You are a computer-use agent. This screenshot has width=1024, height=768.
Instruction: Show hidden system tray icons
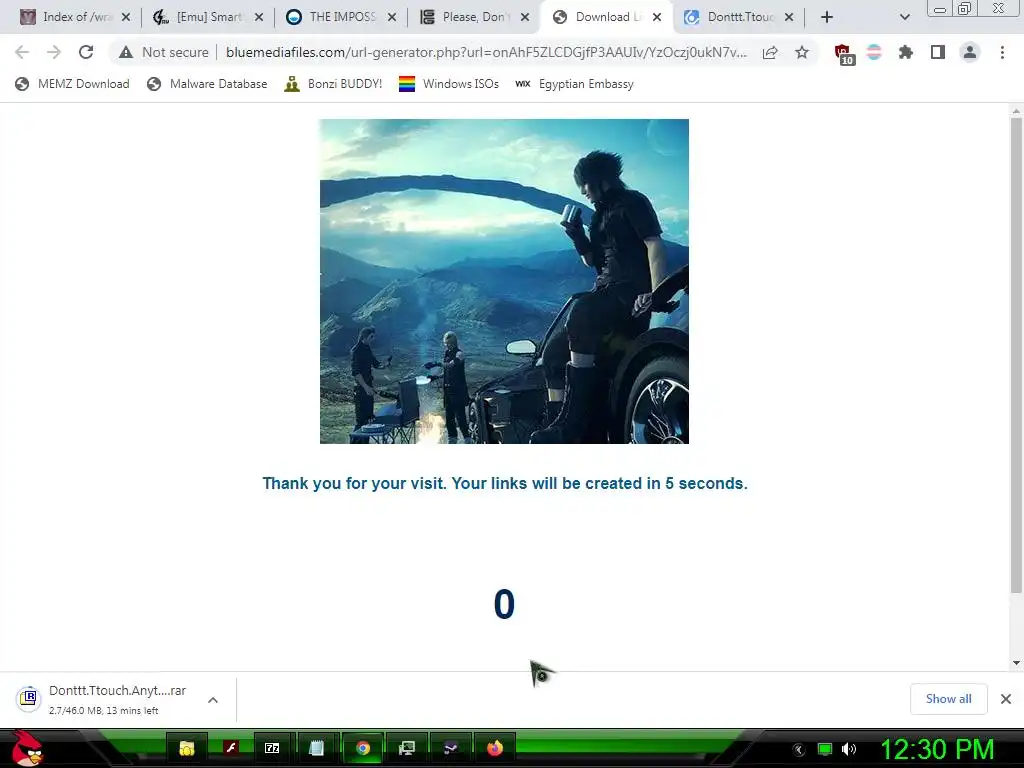pyautogui.click(x=799, y=750)
